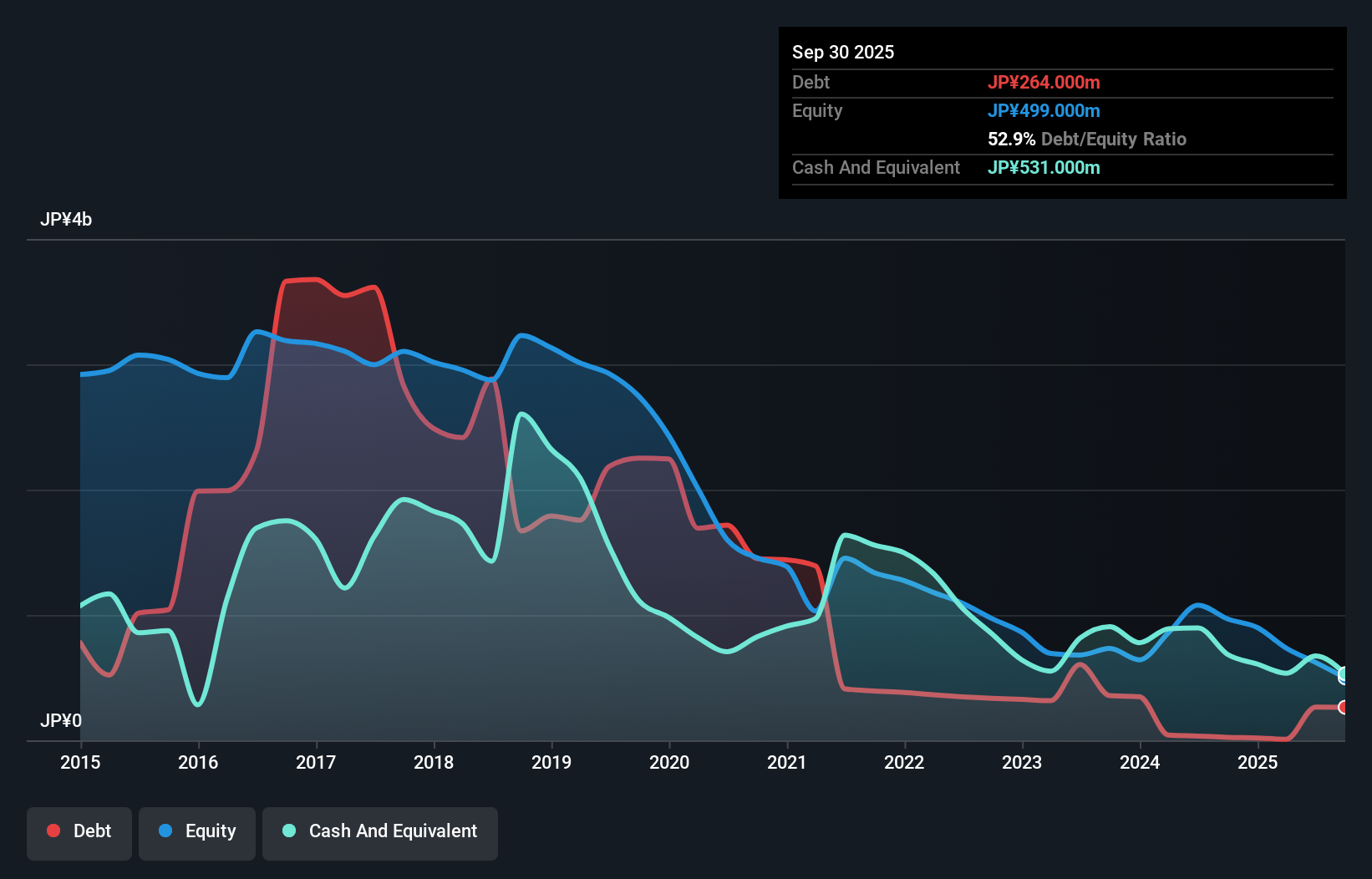Click the 2020 year label on the axis
Image resolution: width=1372 pixels, height=879 pixels.
click(669, 762)
